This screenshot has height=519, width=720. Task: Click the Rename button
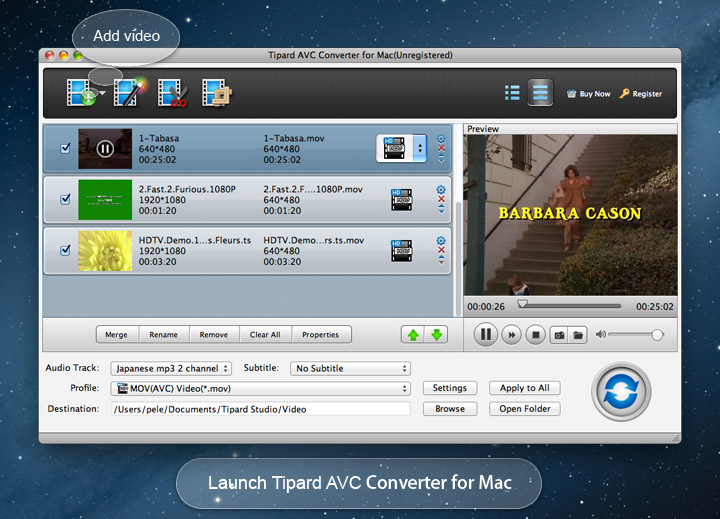tap(164, 334)
